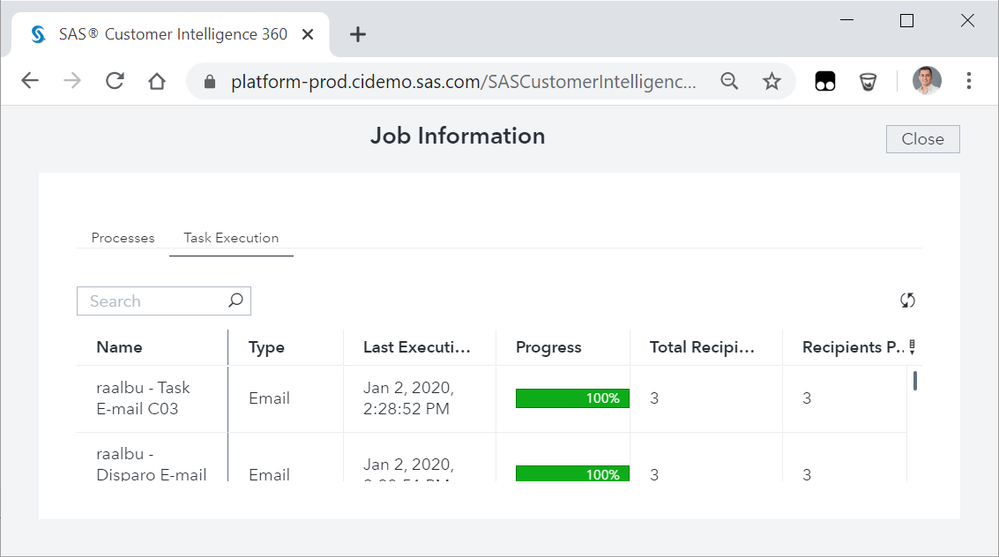Select the Task Execution tab
The width and height of the screenshot is (999, 557).
(231, 238)
